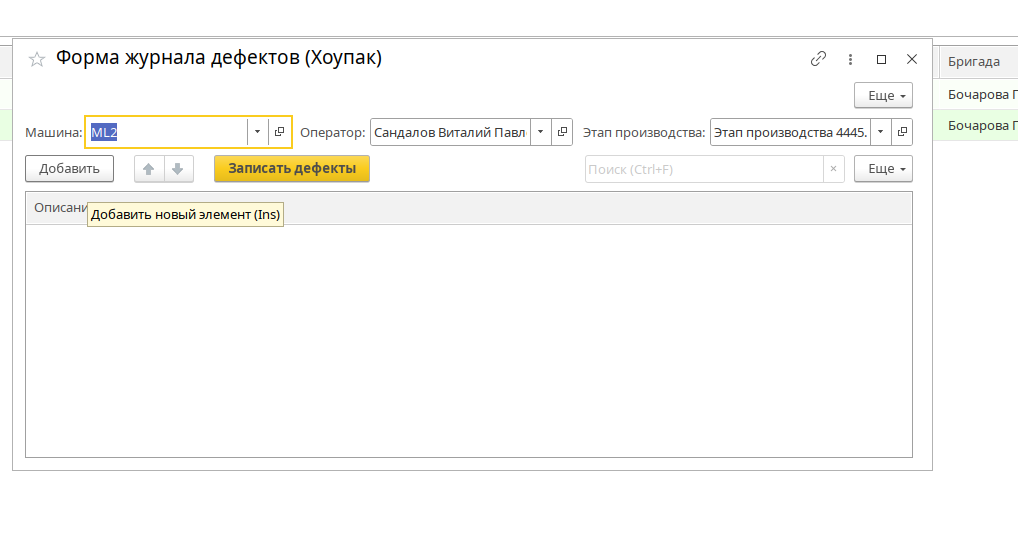Expand the Этап производства dropdown list
This screenshot has height=536, width=1018.
(880, 132)
